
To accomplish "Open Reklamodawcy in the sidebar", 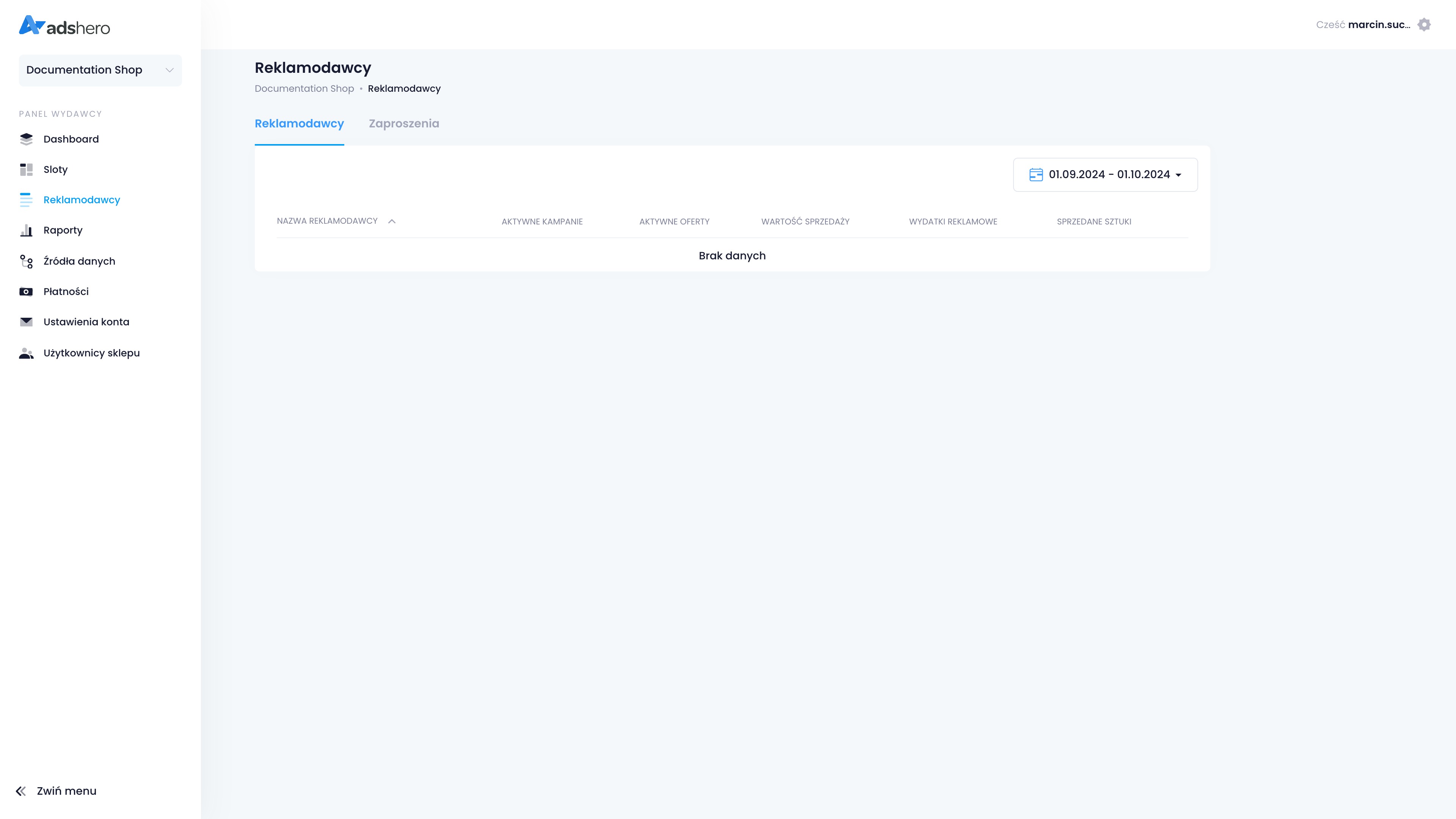I will (82, 199).
